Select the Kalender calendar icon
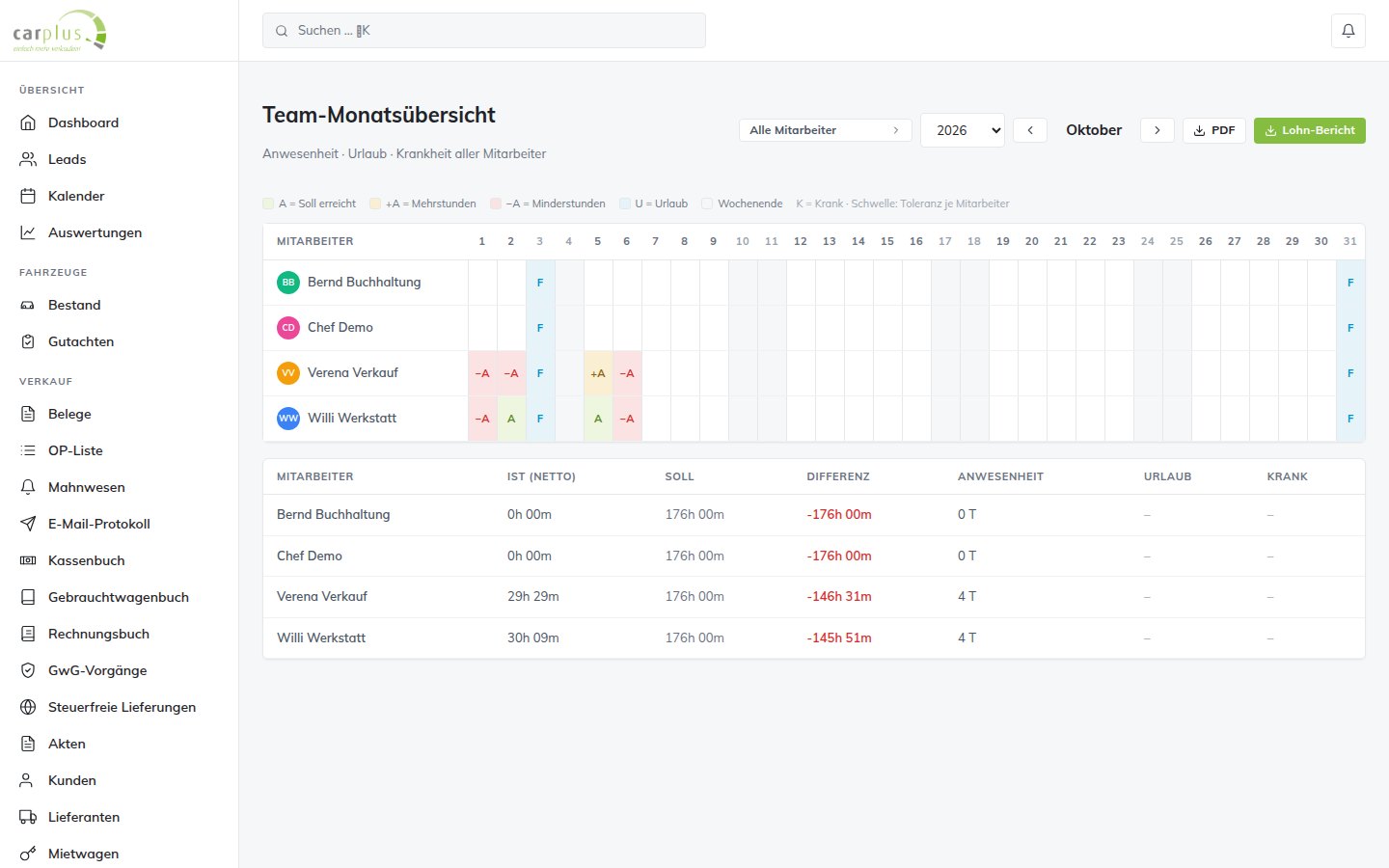The height and width of the screenshot is (868, 1389). tap(28, 196)
